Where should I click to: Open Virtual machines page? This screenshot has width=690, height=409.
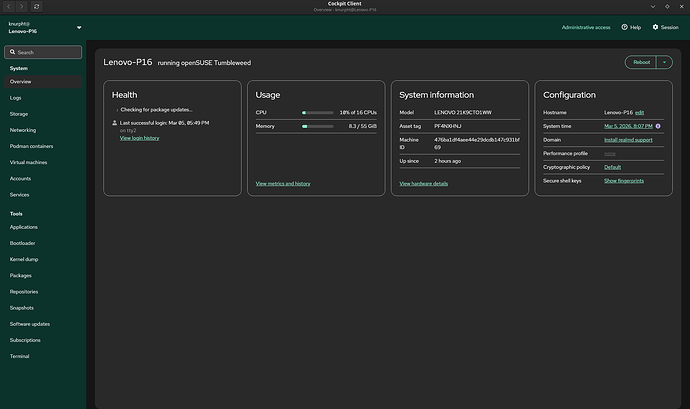[x=43, y=162]
